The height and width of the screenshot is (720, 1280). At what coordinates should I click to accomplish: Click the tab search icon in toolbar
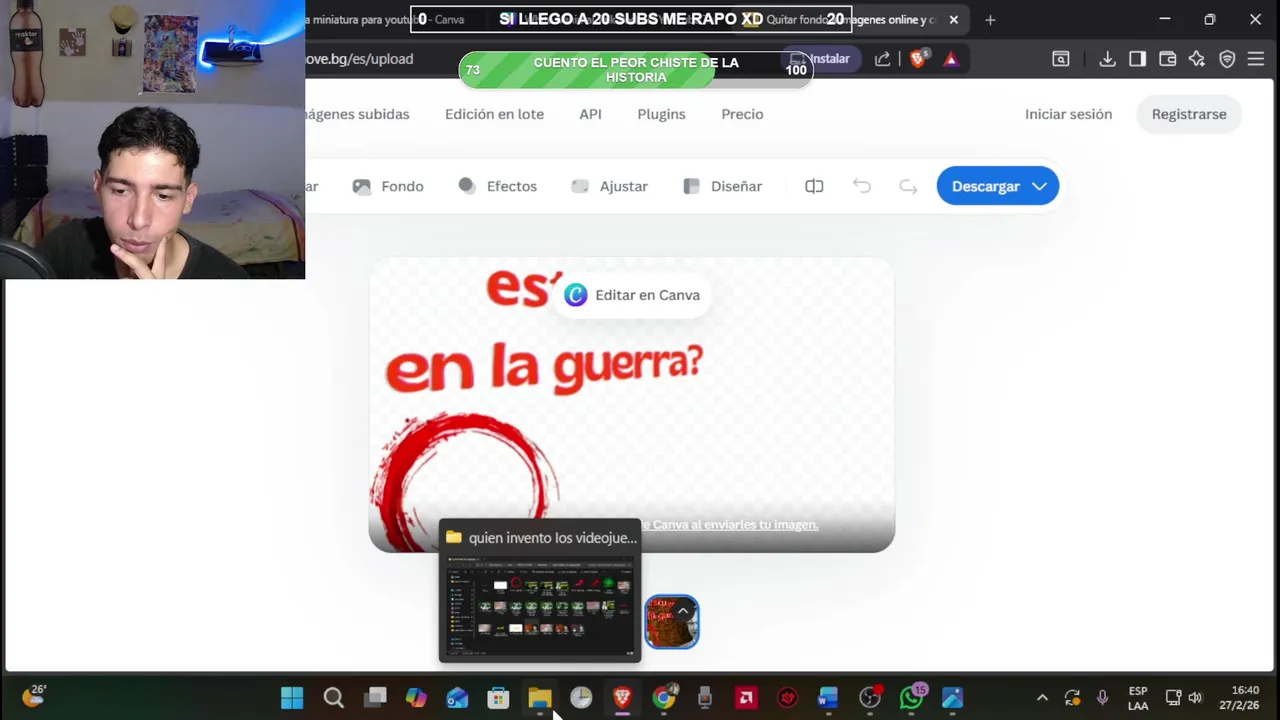[1061, 59]
